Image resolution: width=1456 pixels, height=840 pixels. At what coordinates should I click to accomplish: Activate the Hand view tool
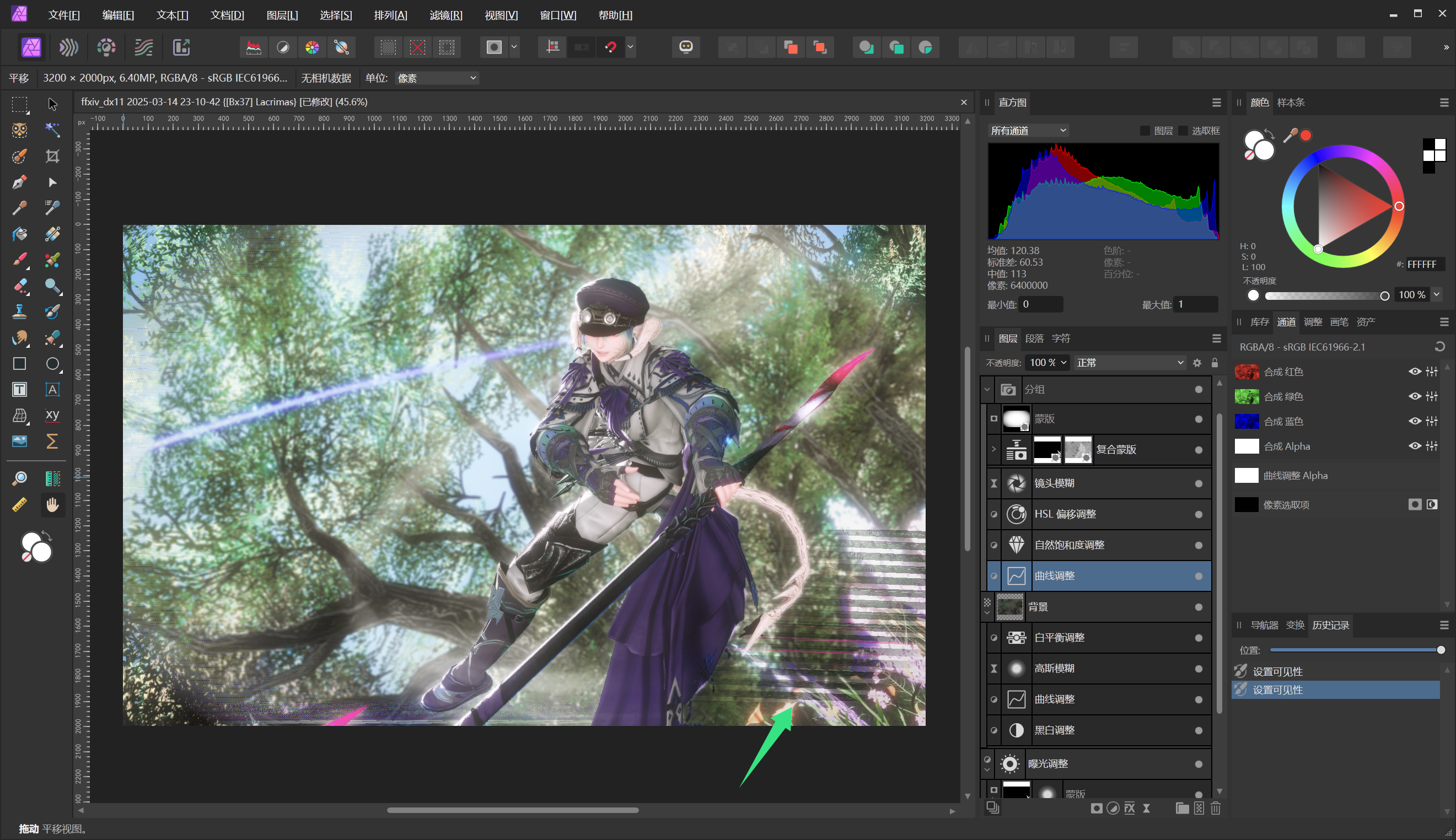[52, 505]
